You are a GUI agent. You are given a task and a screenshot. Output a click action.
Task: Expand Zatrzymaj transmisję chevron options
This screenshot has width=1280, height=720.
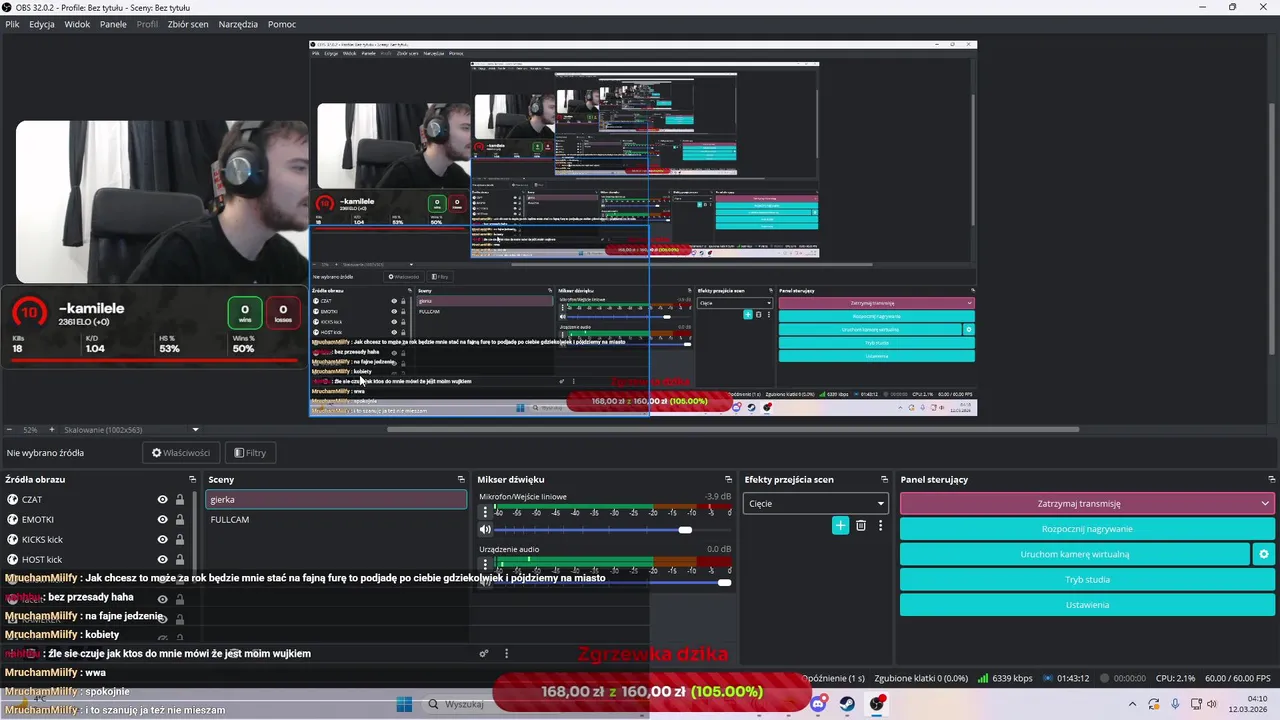point(1265,504)
